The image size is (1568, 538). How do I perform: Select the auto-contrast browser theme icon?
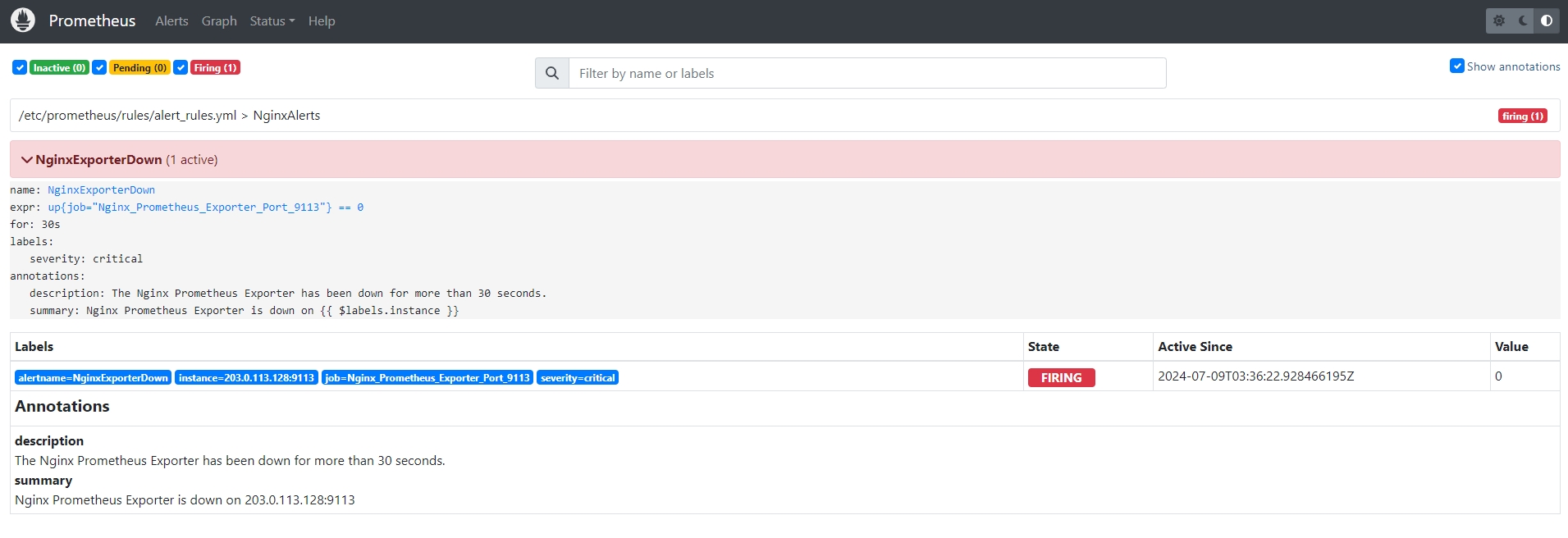coord(1547,21)
